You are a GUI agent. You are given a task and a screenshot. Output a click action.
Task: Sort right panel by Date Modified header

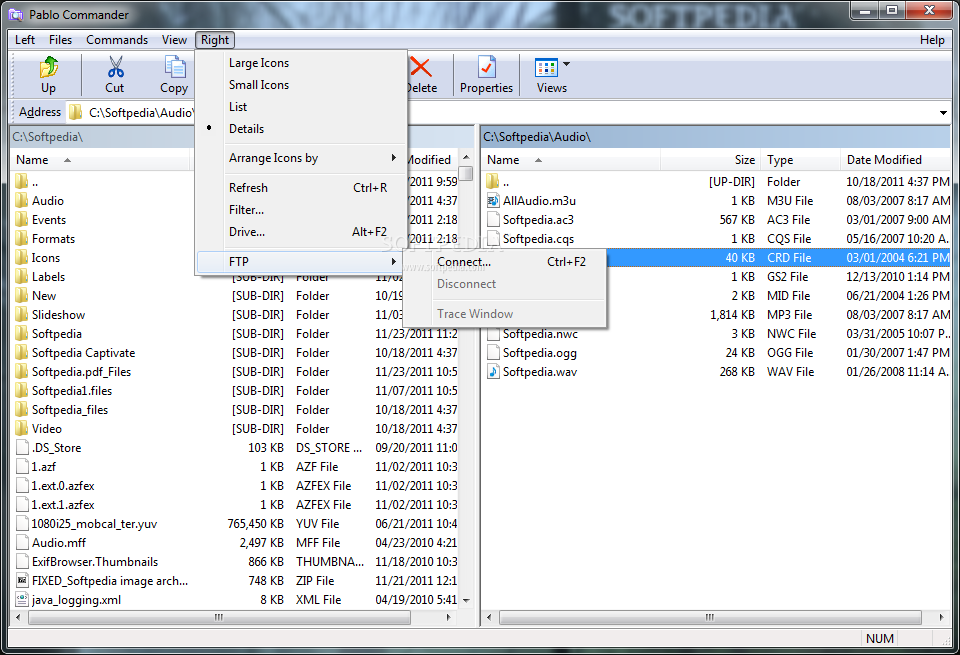[894, 160]
